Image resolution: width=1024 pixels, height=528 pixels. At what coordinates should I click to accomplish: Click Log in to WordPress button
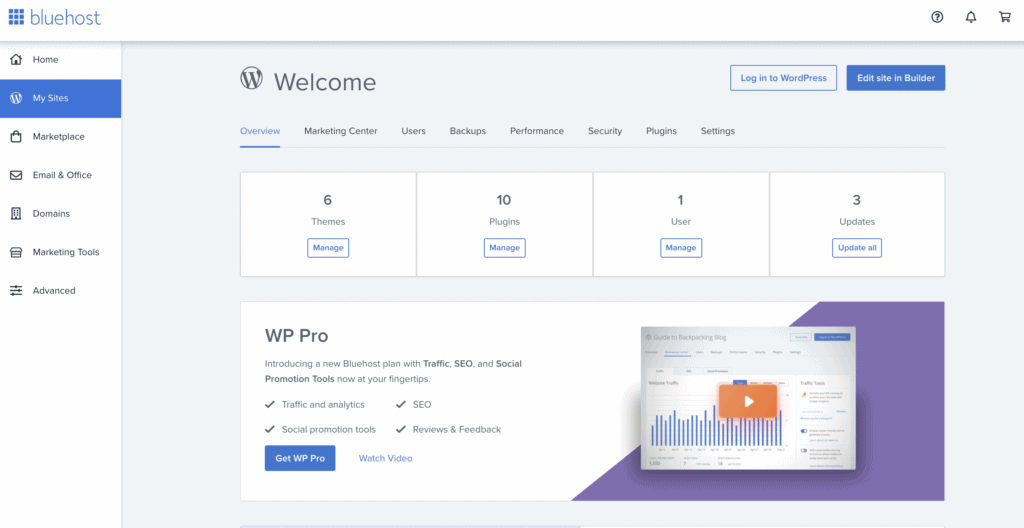click(x=784, y=78)
